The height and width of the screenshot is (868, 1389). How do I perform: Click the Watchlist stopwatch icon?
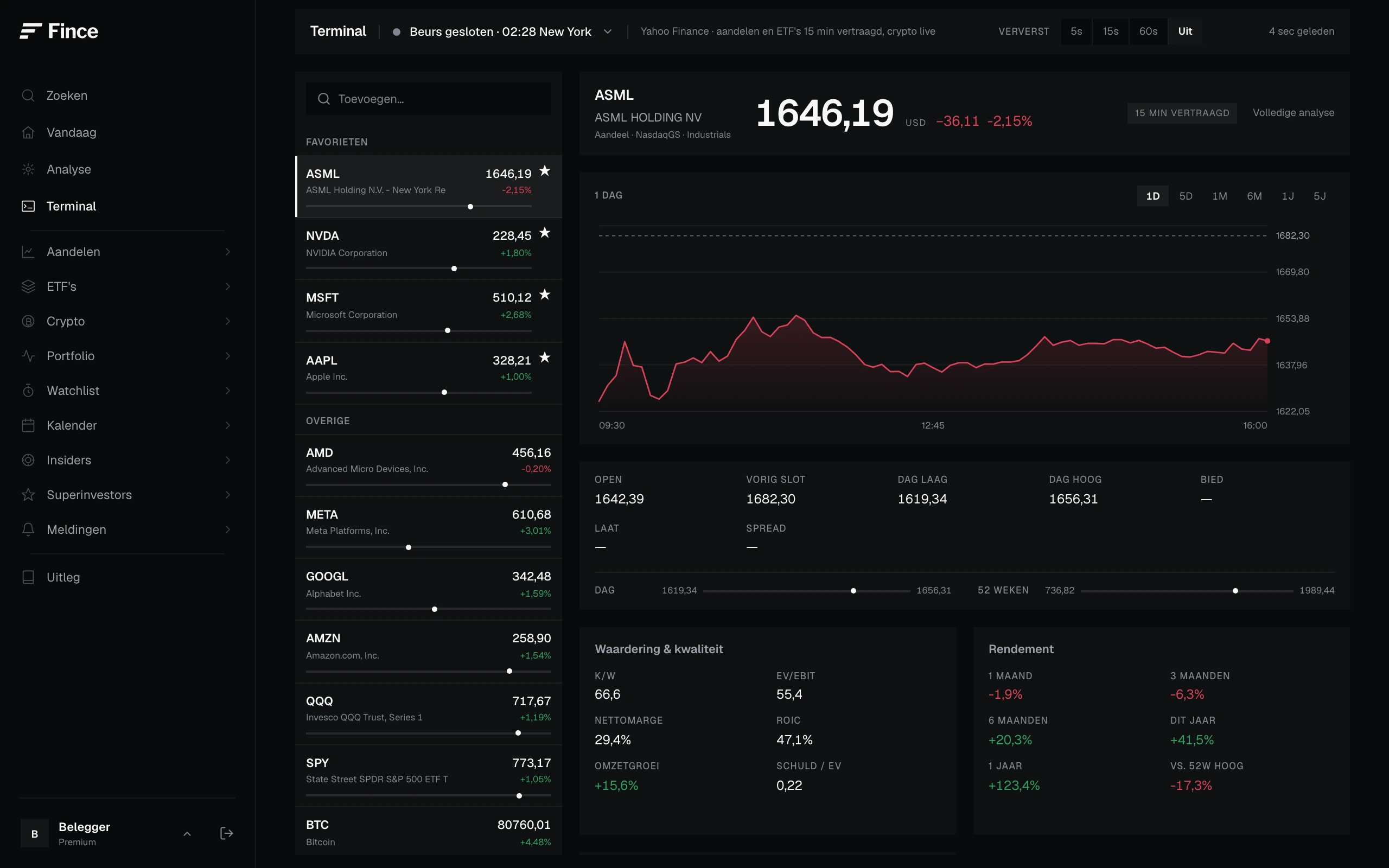point(28,391)
